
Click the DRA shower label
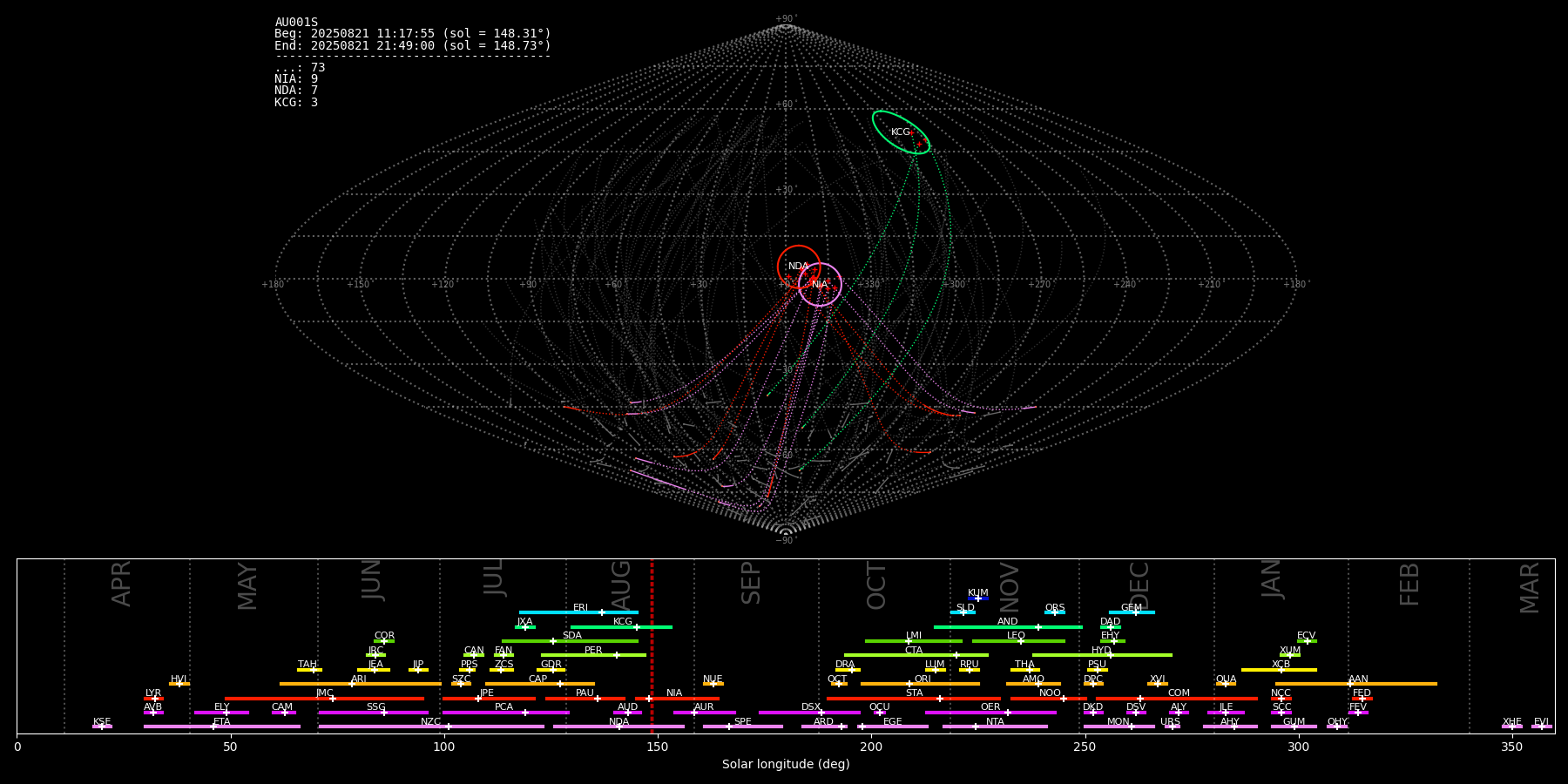point(845,665)
